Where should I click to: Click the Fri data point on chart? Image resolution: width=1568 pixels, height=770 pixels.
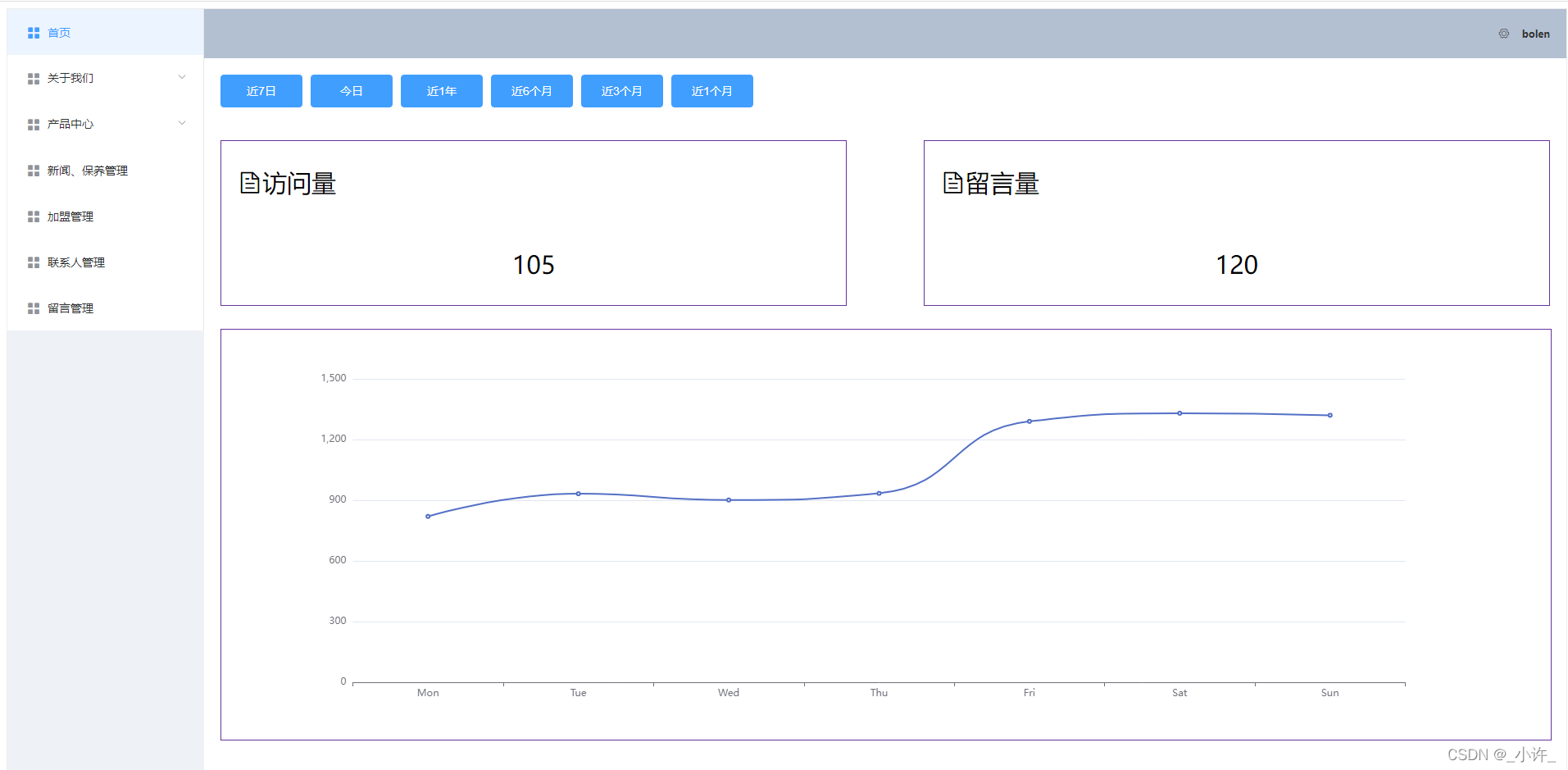coord(1029,421)
